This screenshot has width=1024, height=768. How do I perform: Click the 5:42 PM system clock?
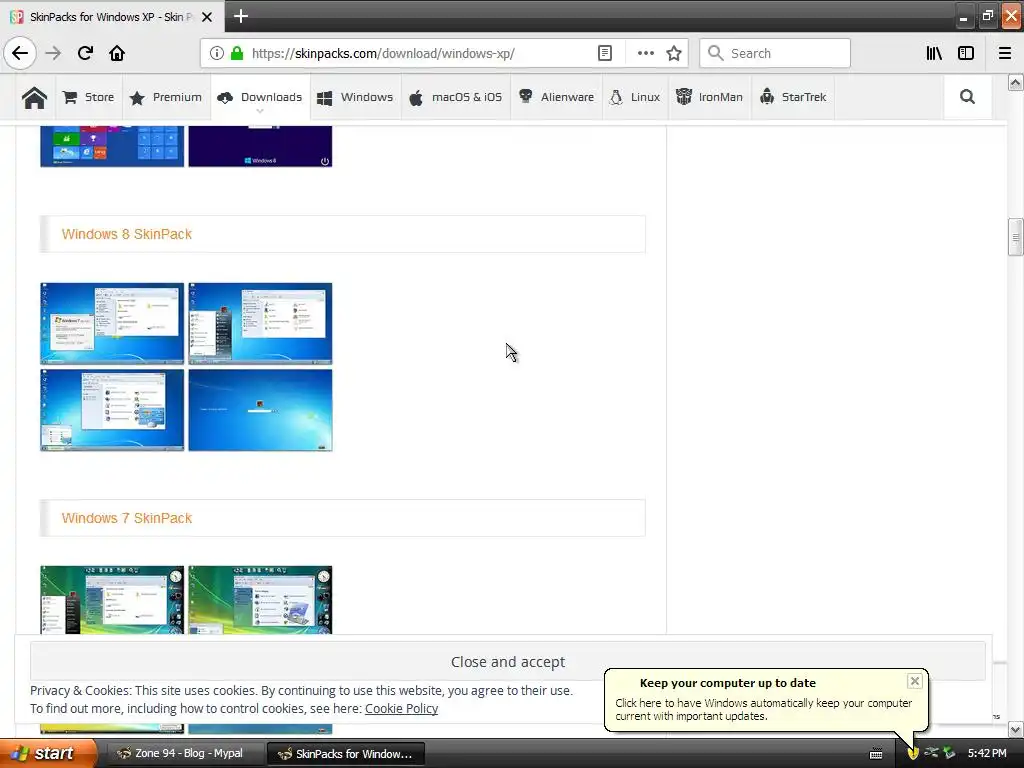click(987, 754)
